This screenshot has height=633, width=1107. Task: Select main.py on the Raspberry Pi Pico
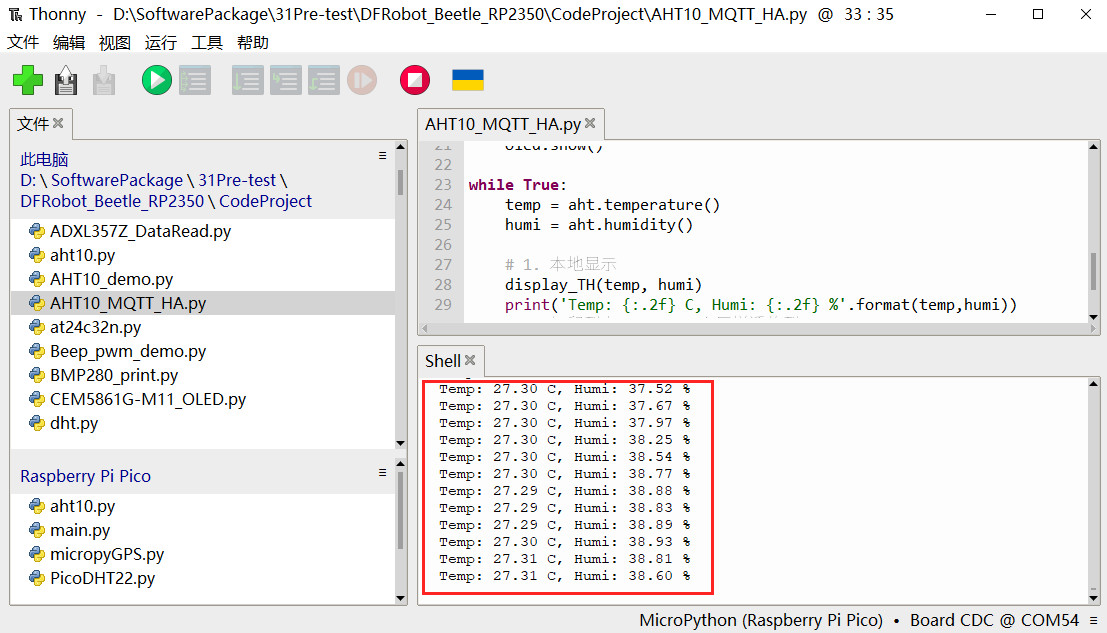[x=203, y=530]
